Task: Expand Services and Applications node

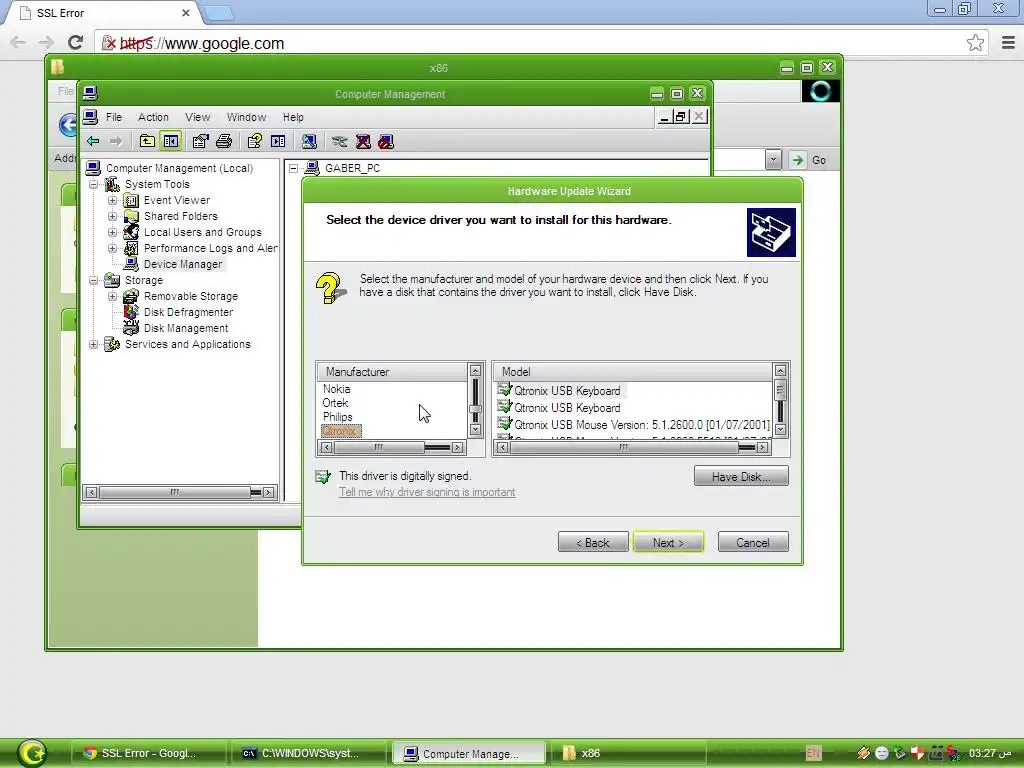Action: click(x=94, y=344)
